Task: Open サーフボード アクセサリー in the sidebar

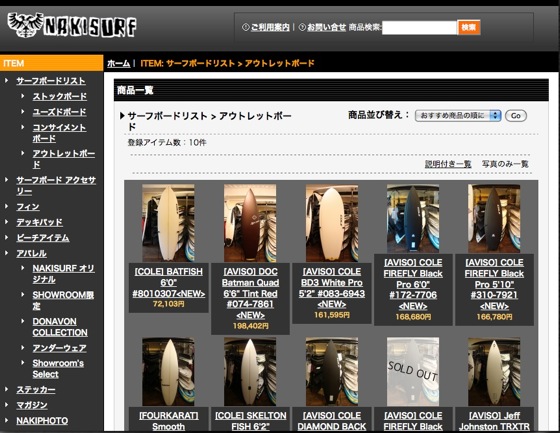Action: [x=56, y=185]
